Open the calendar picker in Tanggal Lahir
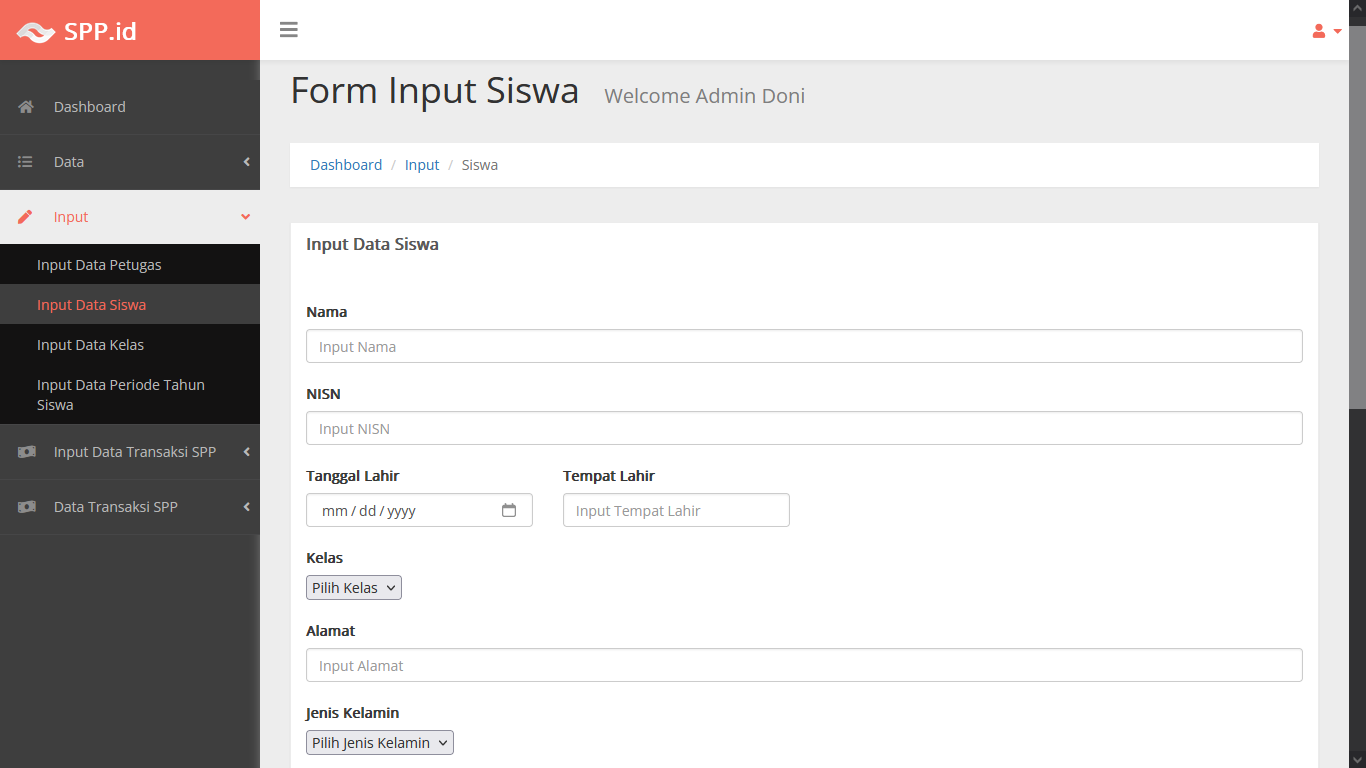1366x768 pixels. point(509,510)
